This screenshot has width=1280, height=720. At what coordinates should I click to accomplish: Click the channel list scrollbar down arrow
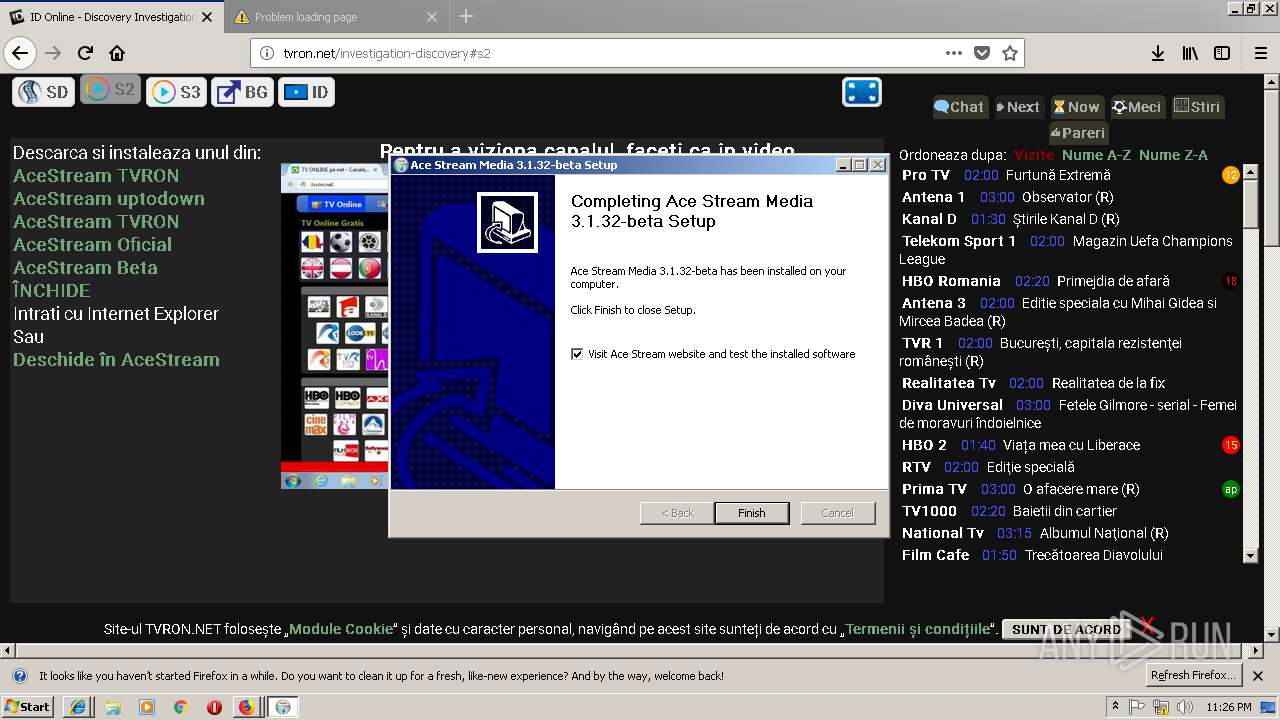[1250, 555]
